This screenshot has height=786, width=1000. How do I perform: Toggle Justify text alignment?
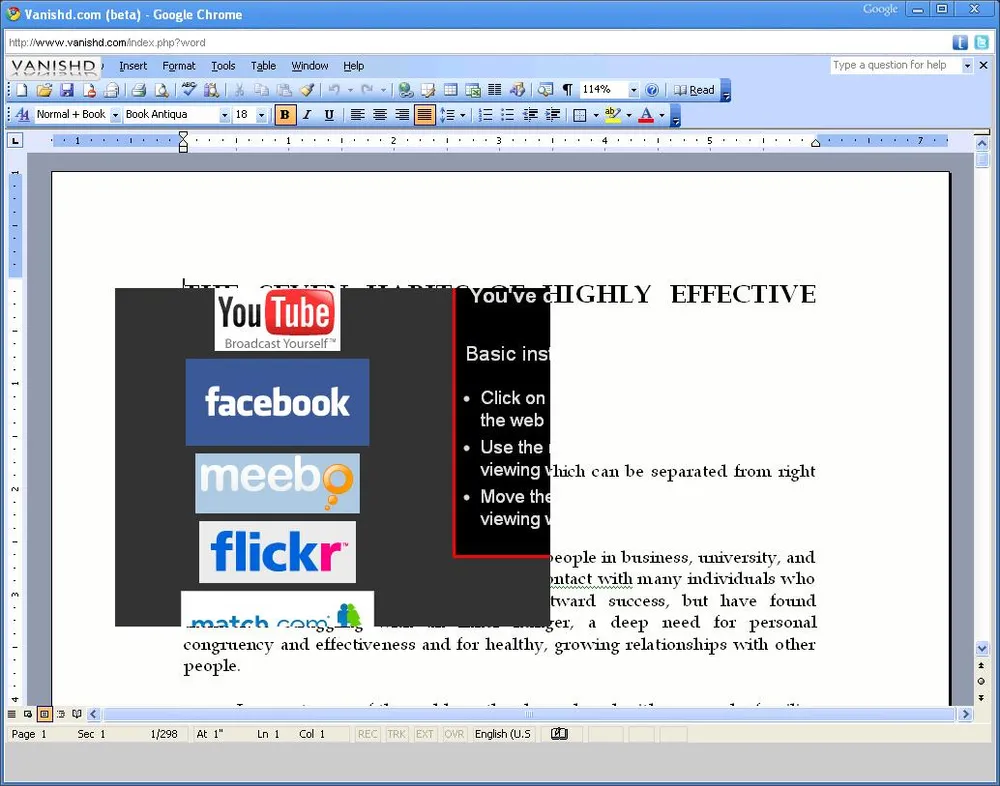click(425, 115)
